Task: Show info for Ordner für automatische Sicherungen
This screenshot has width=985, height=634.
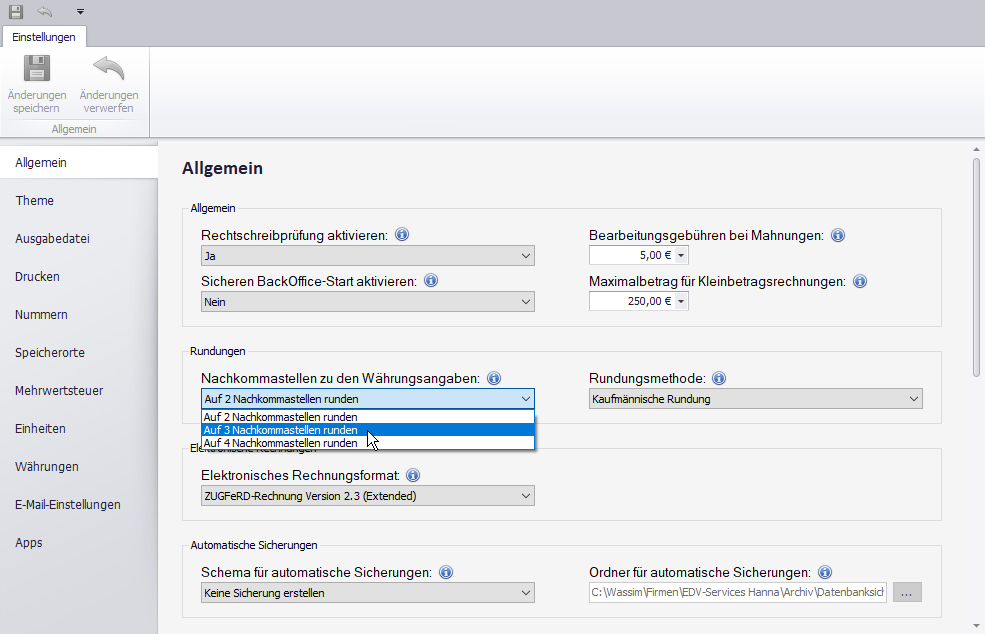Action: [x=825, y=572]
